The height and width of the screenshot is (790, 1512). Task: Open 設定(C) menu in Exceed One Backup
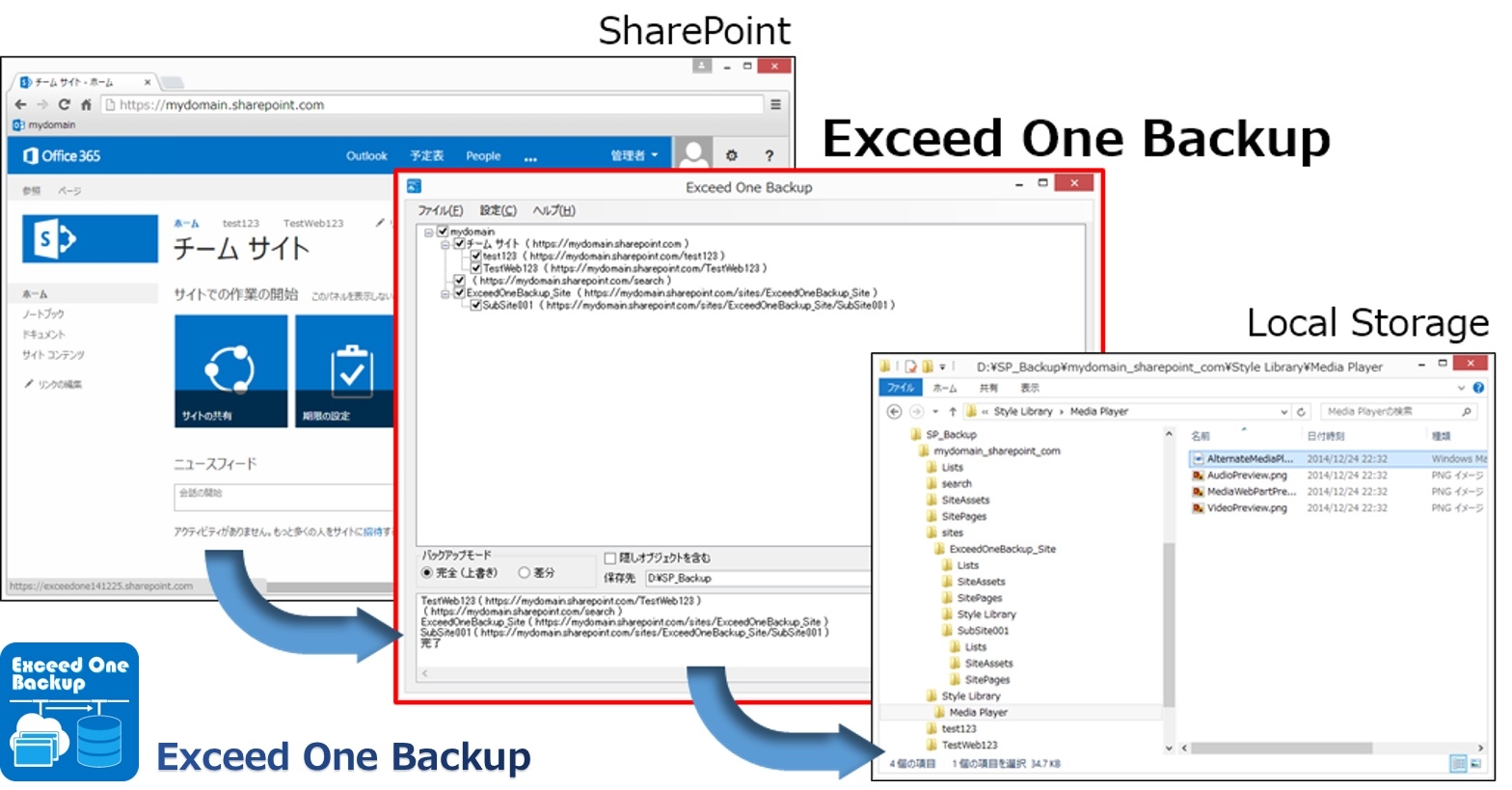499,210
